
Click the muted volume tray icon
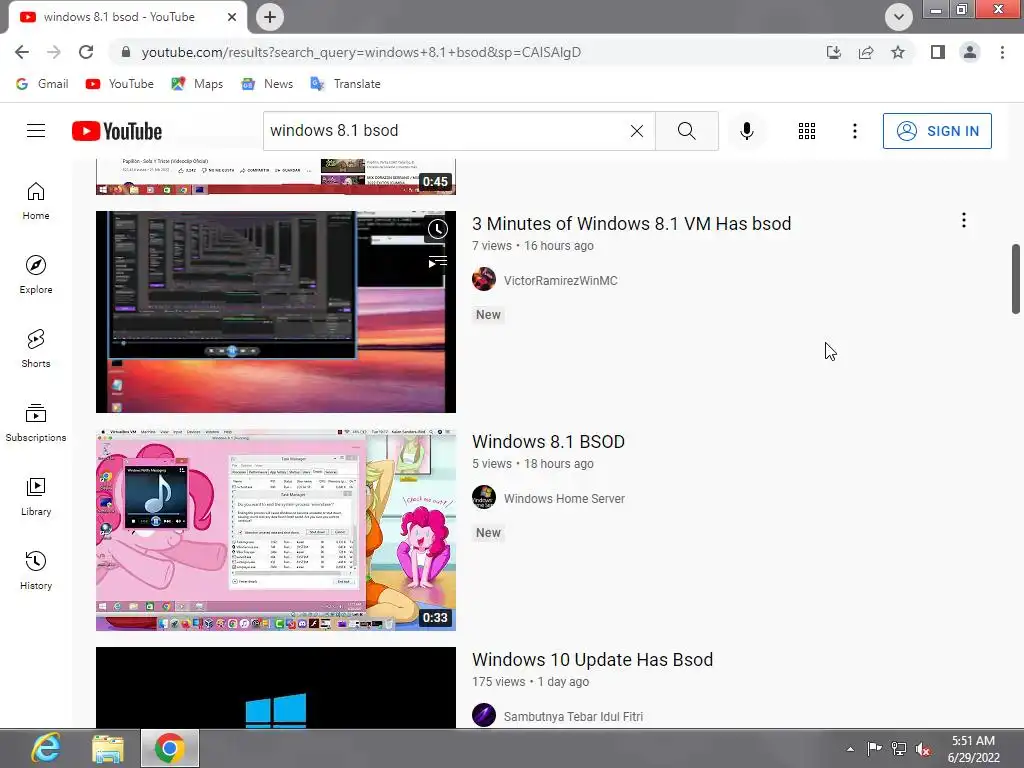point(923,749)
